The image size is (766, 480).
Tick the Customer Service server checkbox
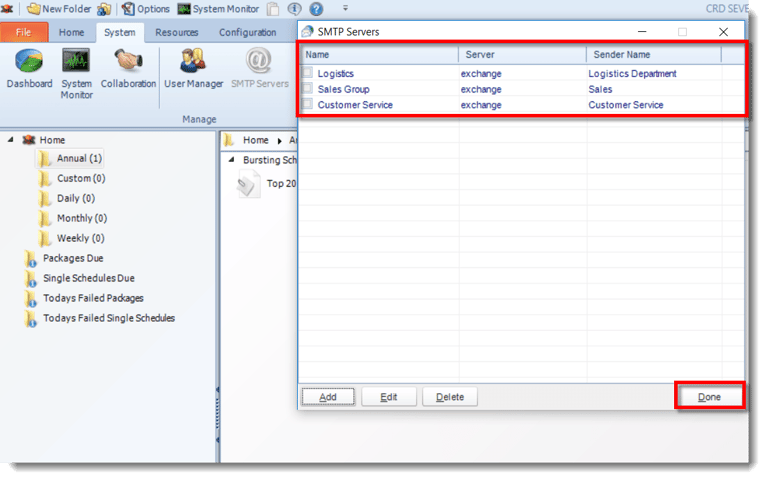click(x=307, y=104)
